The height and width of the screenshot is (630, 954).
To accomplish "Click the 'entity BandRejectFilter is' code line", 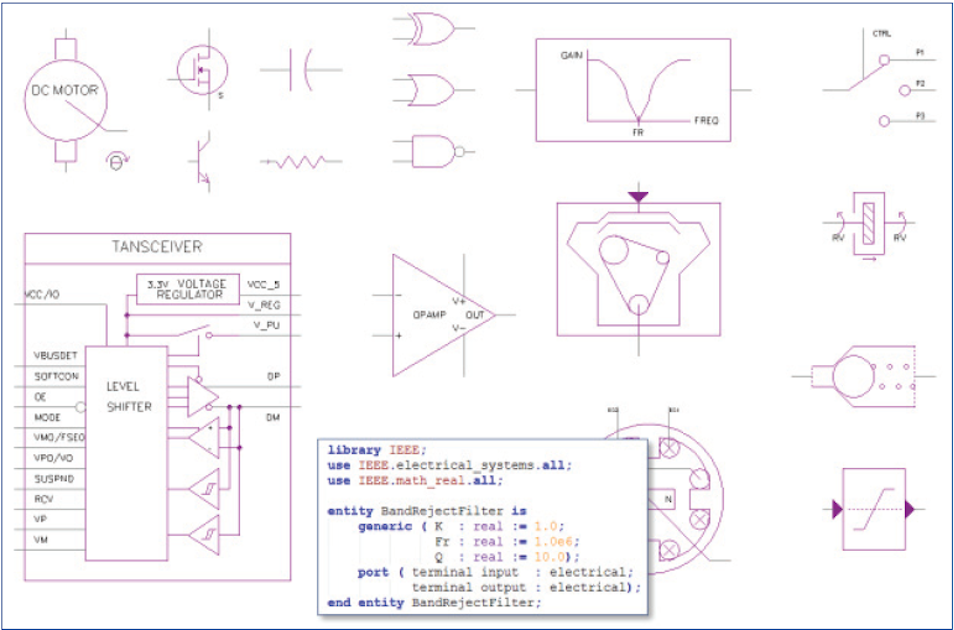I will tap(427, 511).
